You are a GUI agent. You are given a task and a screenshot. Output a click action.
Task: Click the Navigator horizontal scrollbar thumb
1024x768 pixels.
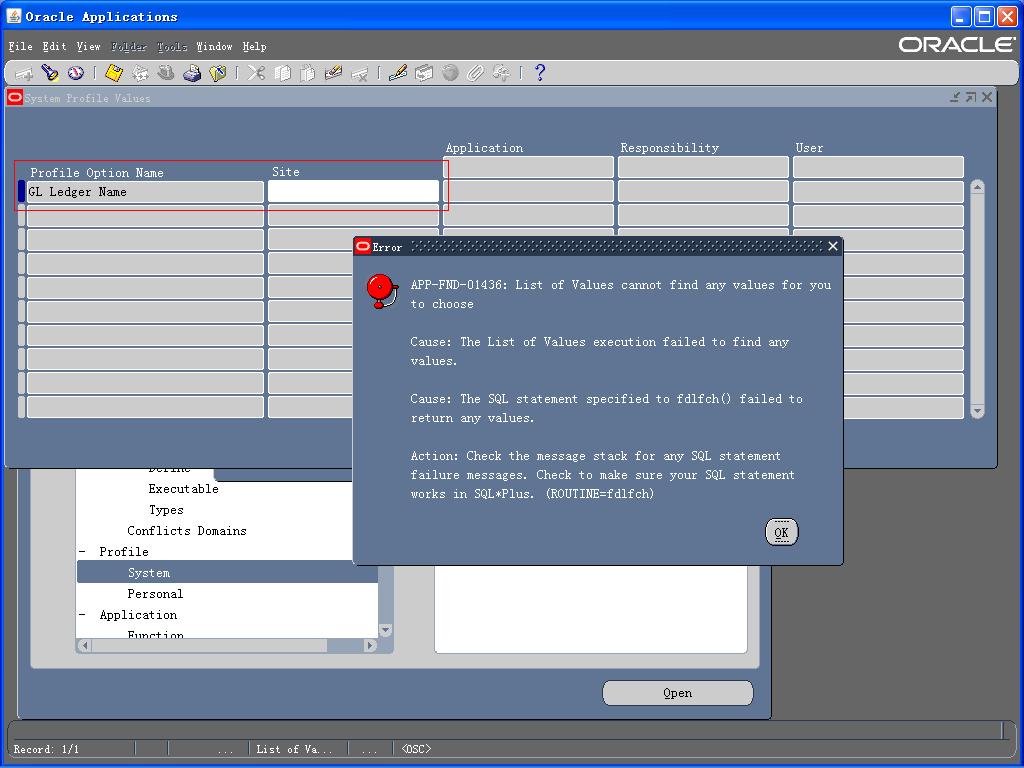pos(209,645)
